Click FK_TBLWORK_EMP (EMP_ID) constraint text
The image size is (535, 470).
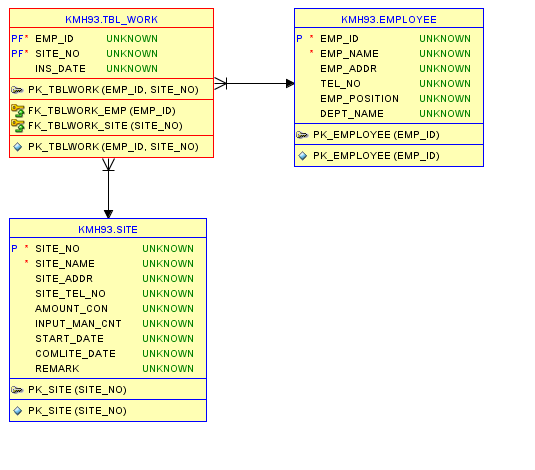tap(102, 111)
